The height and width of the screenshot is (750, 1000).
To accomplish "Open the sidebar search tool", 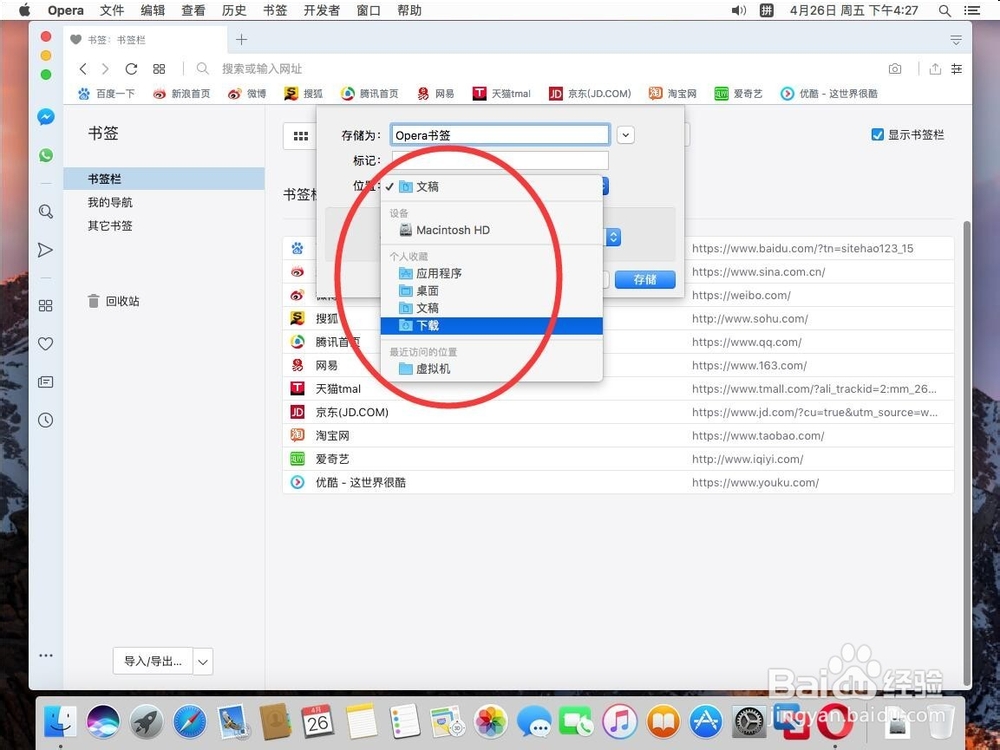I will tap(45, 211).
